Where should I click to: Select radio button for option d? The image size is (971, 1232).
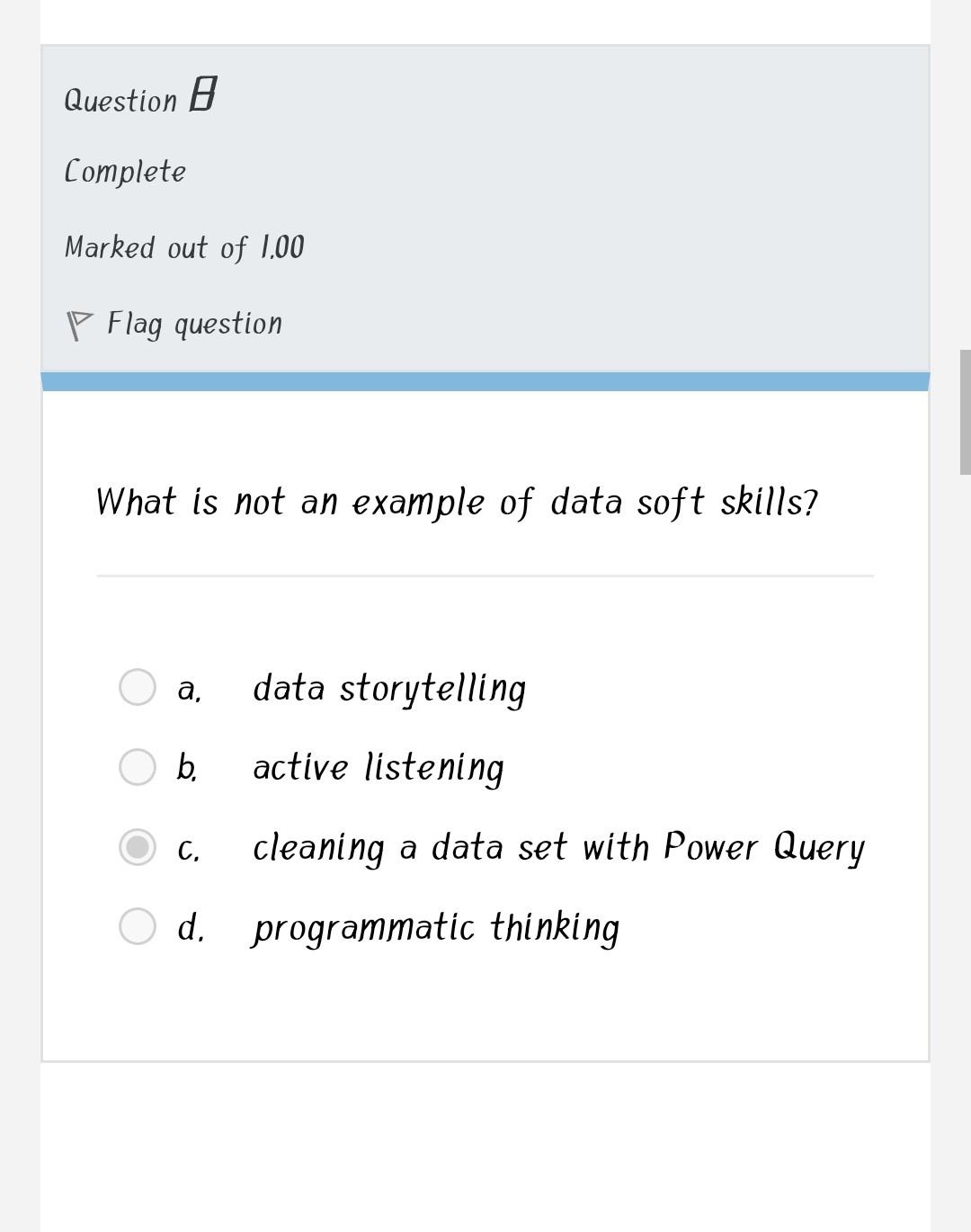click(x=138, y=925)
